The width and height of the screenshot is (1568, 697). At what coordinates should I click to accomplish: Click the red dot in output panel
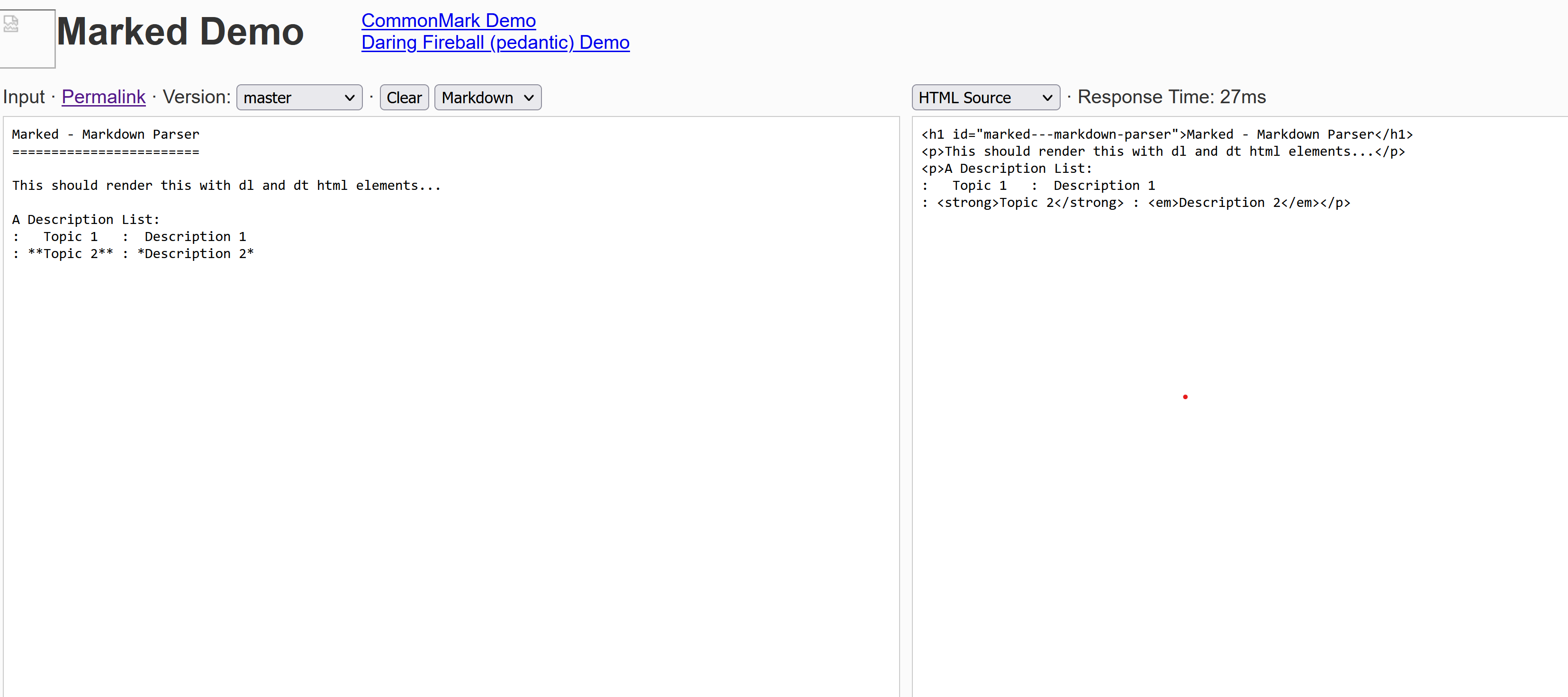pos(1185,396)
